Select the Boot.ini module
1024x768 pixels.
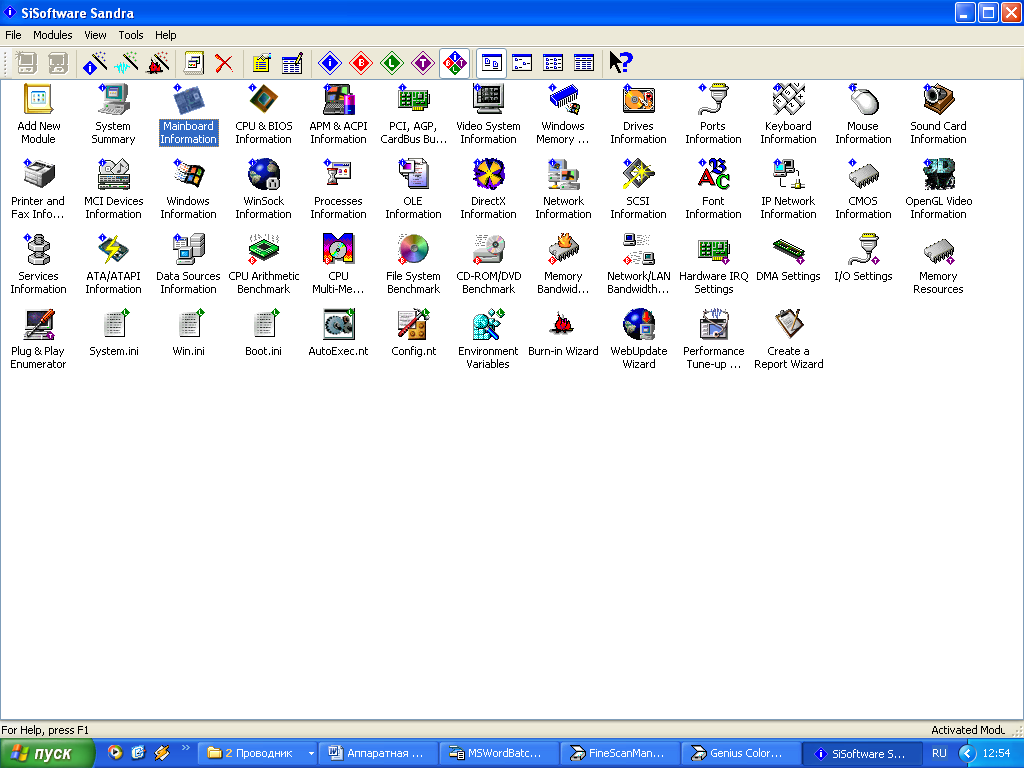coord(264,333)
